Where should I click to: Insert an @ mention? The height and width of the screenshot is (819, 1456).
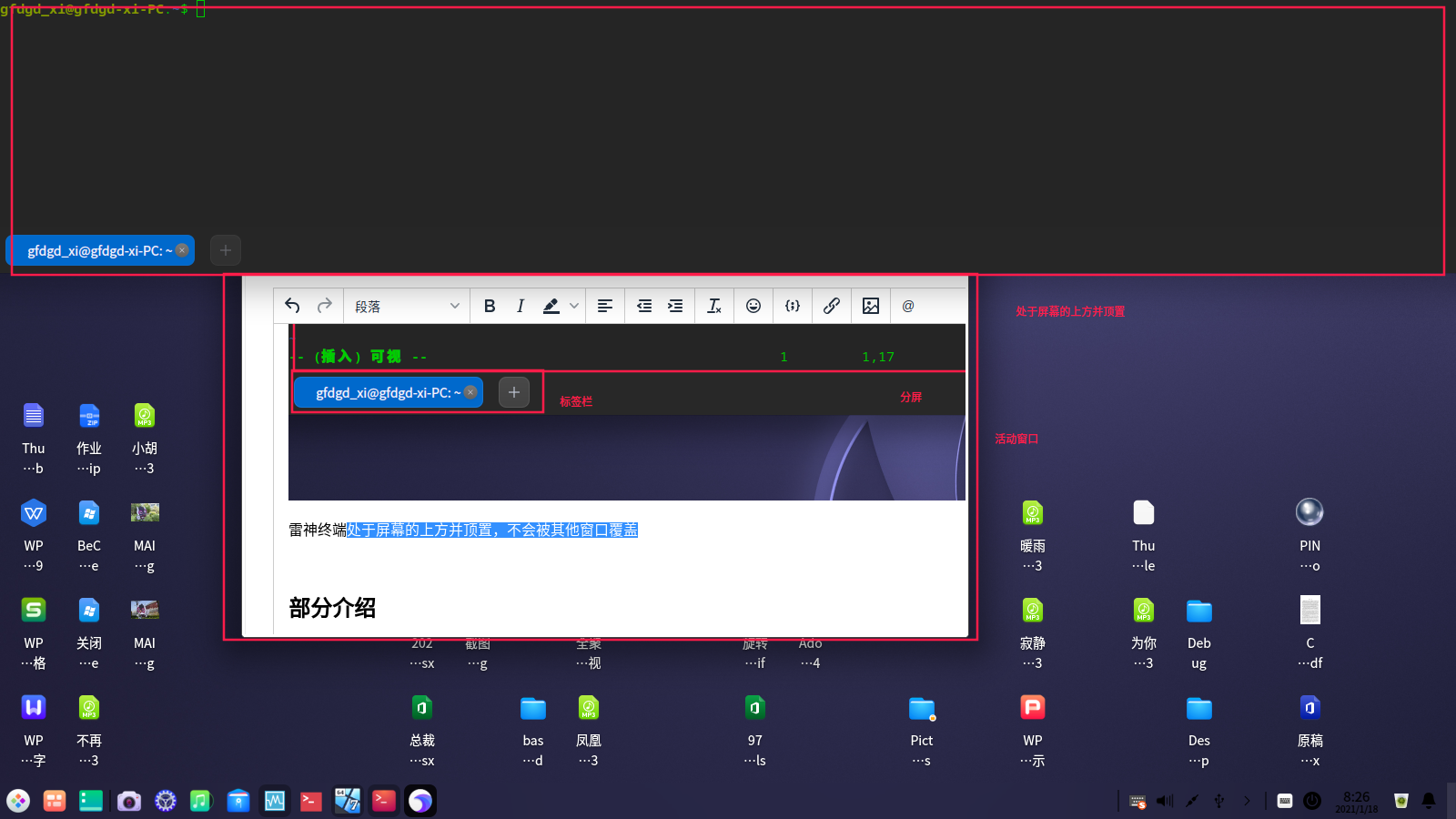908,306
